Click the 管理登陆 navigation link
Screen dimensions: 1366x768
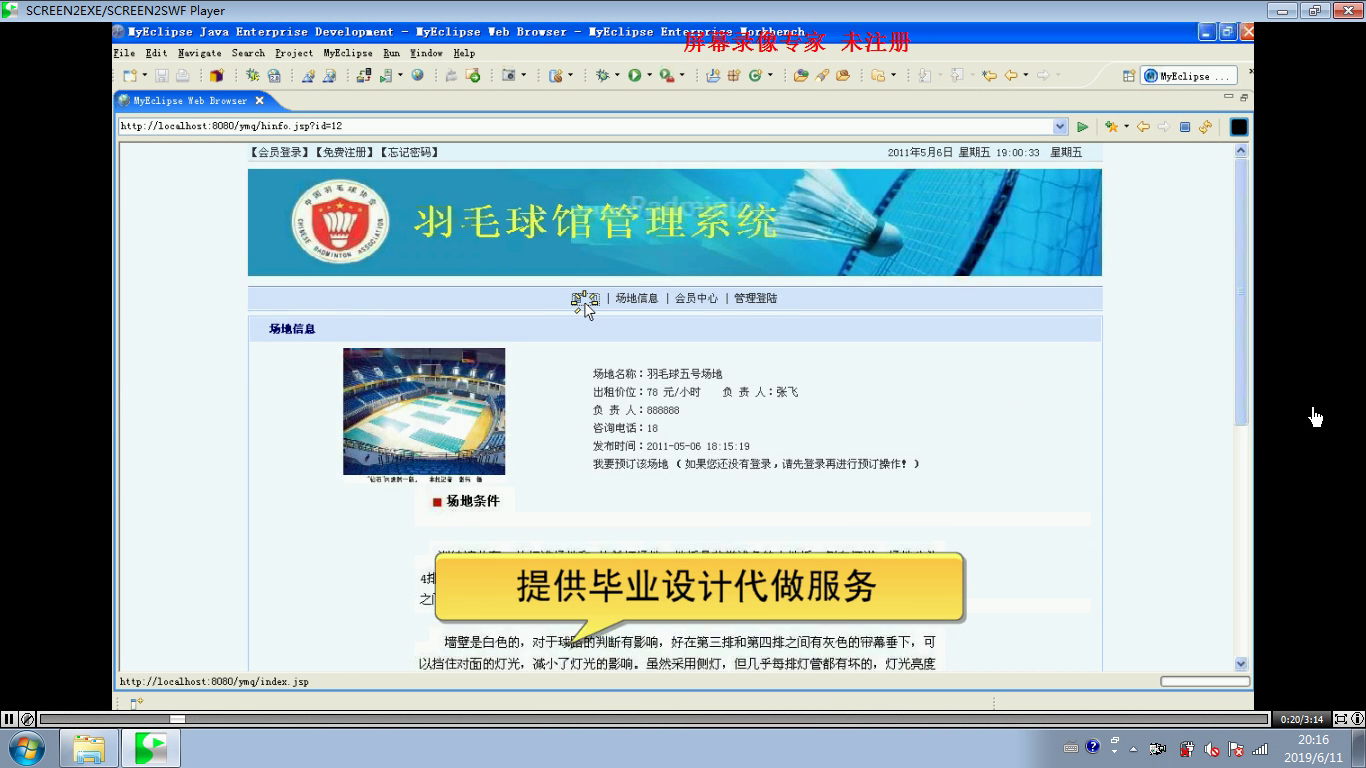point(755,298)
